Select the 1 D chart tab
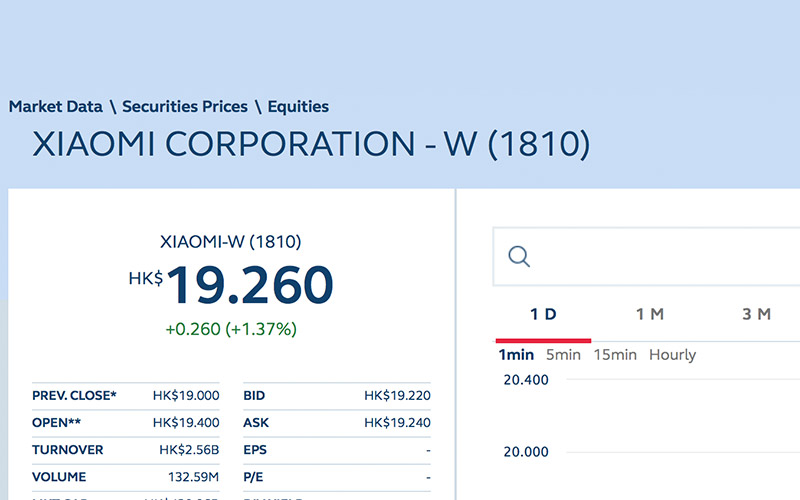Screen dimensions: 800x500 [543, 314]
